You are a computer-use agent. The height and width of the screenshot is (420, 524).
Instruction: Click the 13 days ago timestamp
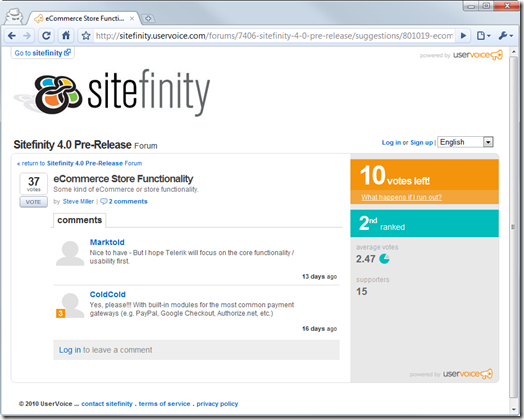[x=319, y=277]
